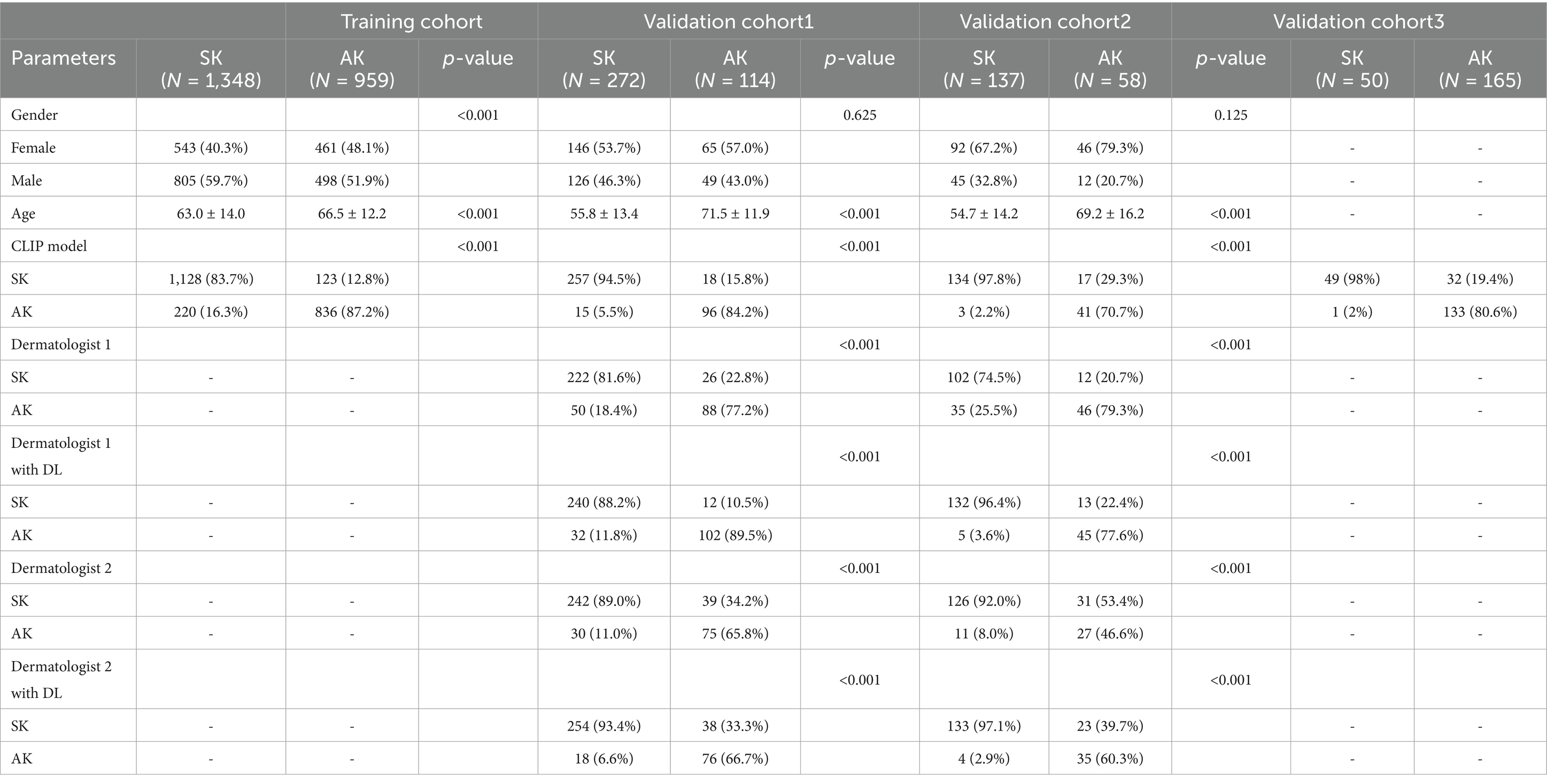1547x784 pixels.
Task: Select the 0.625 p-value cell
Action: (860, 115)
